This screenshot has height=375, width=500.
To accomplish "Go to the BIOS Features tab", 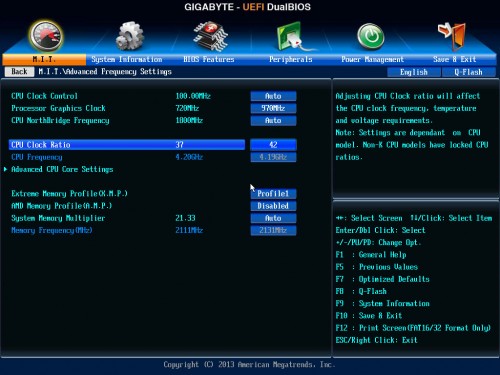I will pyautogui.click(x=209, y=59).
